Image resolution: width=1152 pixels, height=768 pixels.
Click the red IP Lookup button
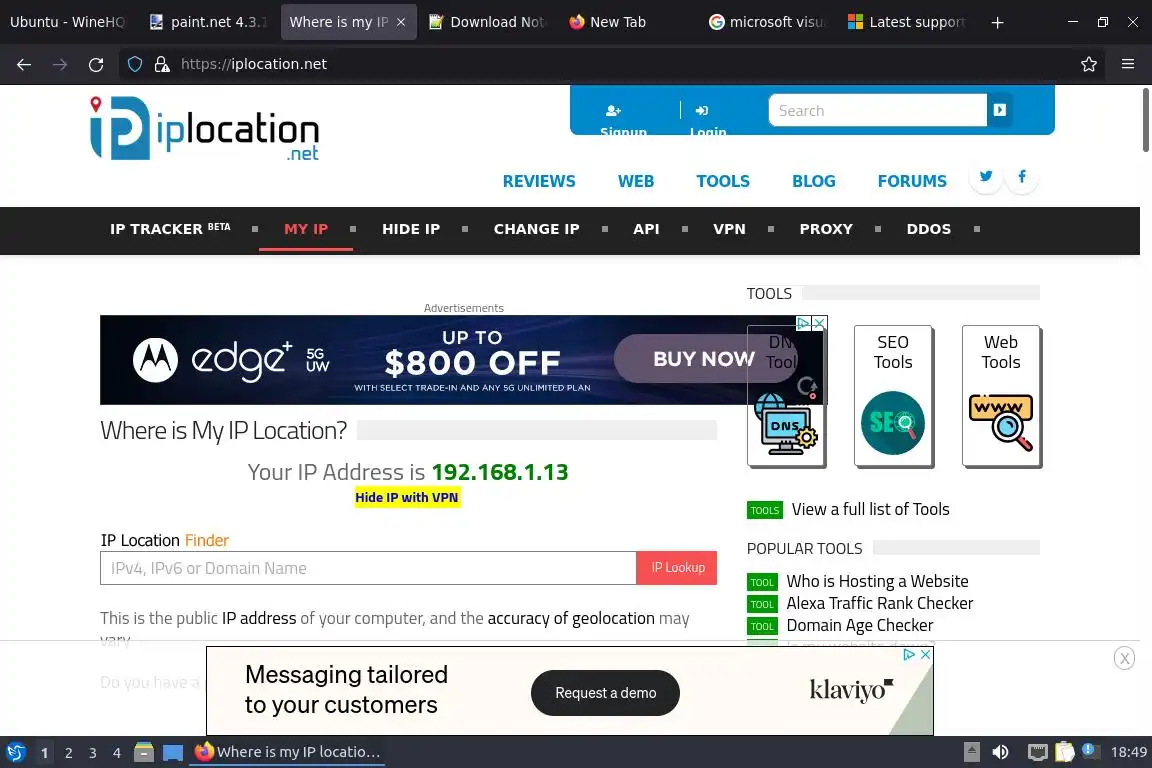pyautogui.click(x=677, y=568)
